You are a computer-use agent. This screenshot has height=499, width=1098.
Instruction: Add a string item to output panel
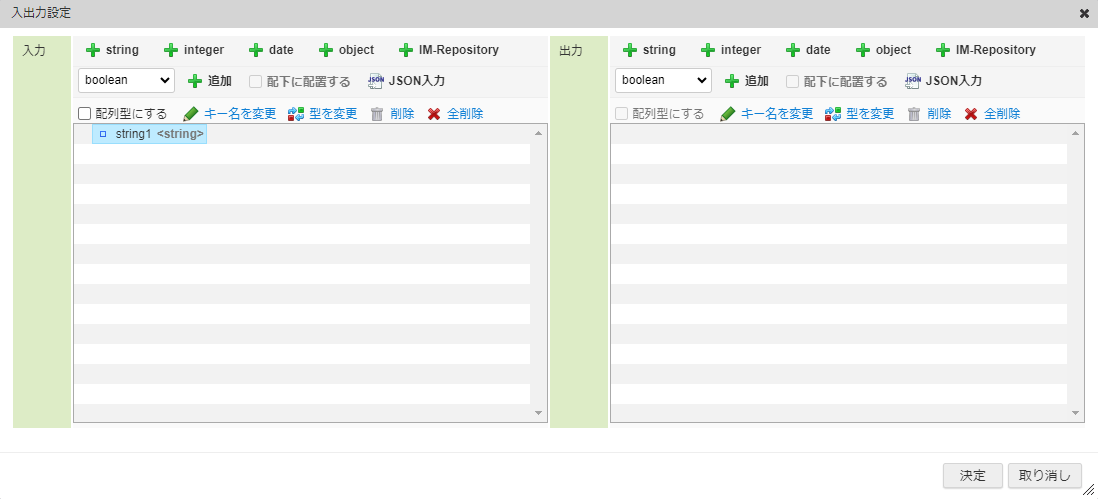[648, 50]
